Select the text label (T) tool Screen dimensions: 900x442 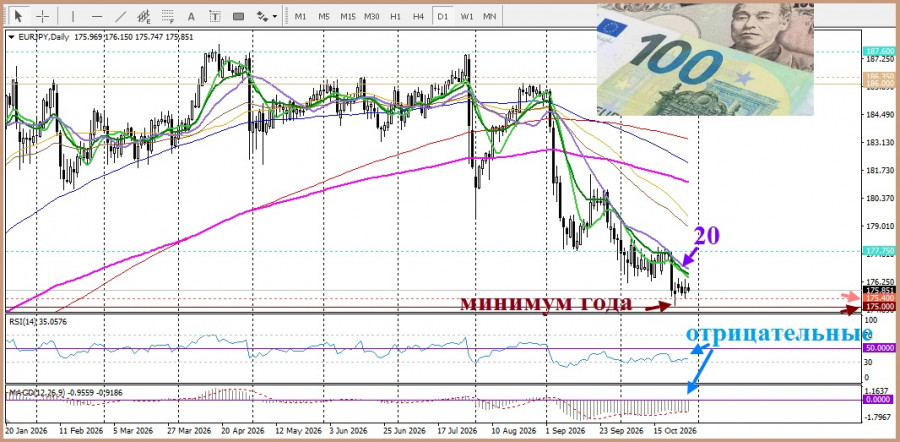tap(215, 16)
